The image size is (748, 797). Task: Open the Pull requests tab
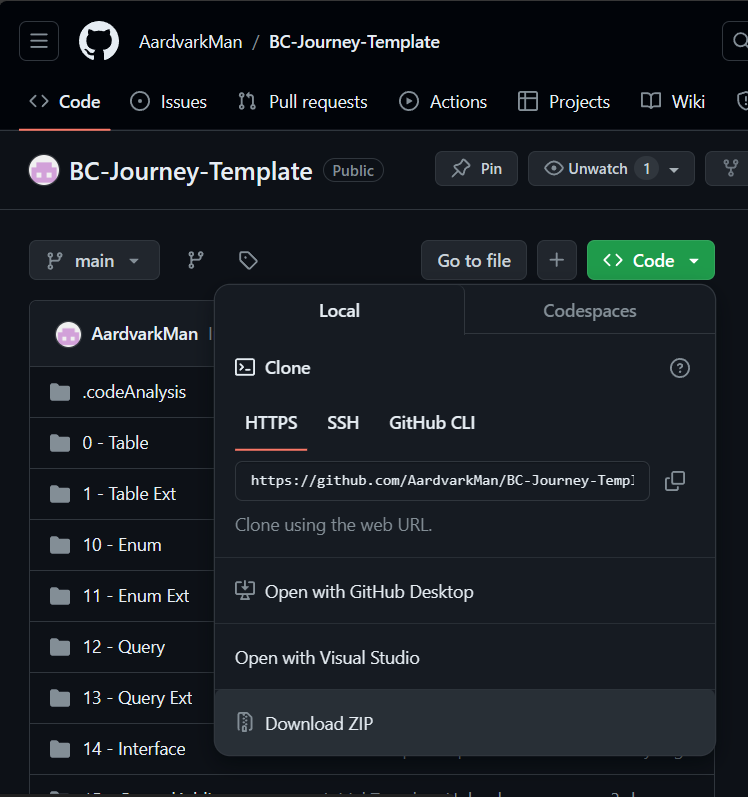pyautogui.click(x=303, y=102)
